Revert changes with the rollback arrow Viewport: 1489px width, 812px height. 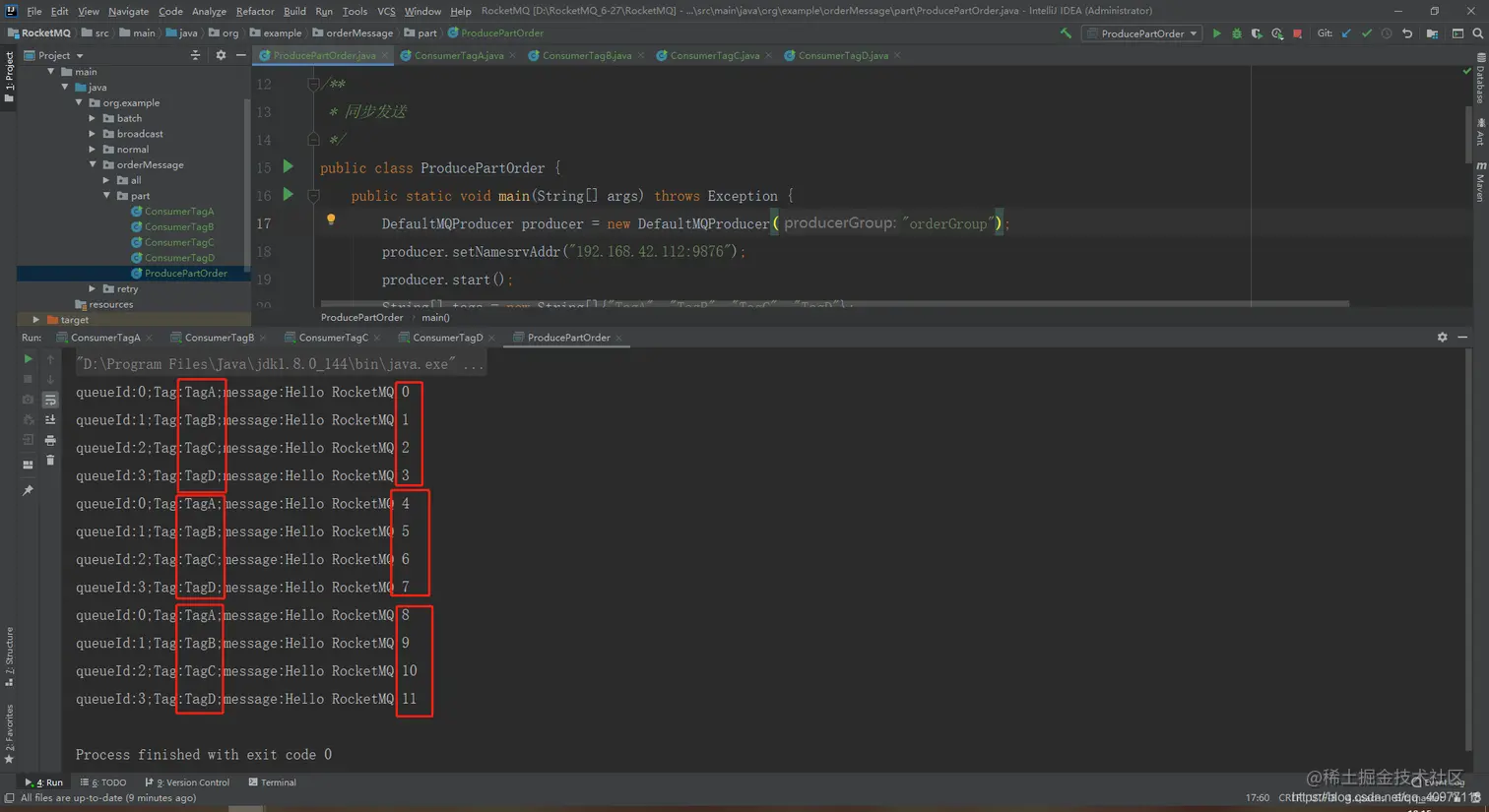pos(1407,33)
